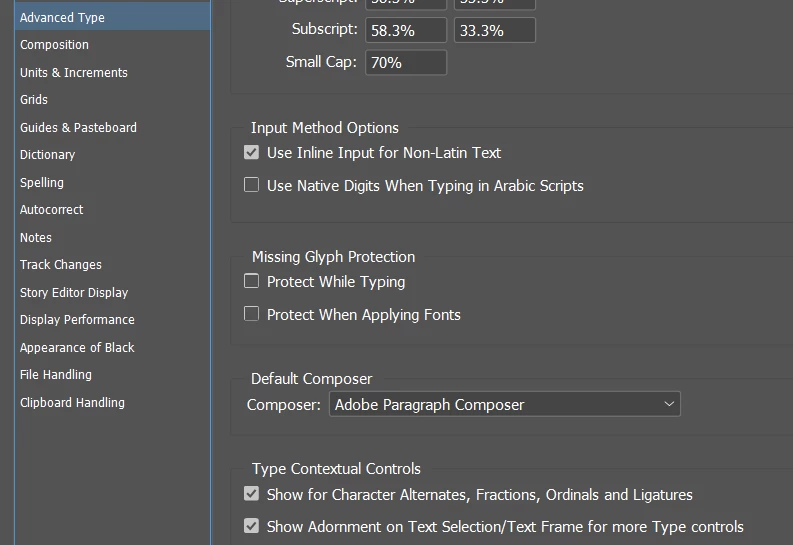Open Units & Increments preferences
This screenshot has width=793, height=545.
pos(74,72)
